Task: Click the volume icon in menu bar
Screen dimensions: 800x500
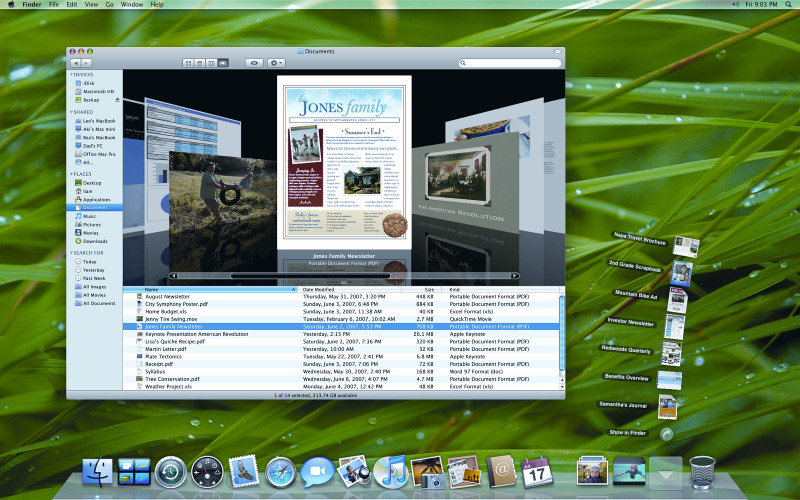Action: pos(735,4)
